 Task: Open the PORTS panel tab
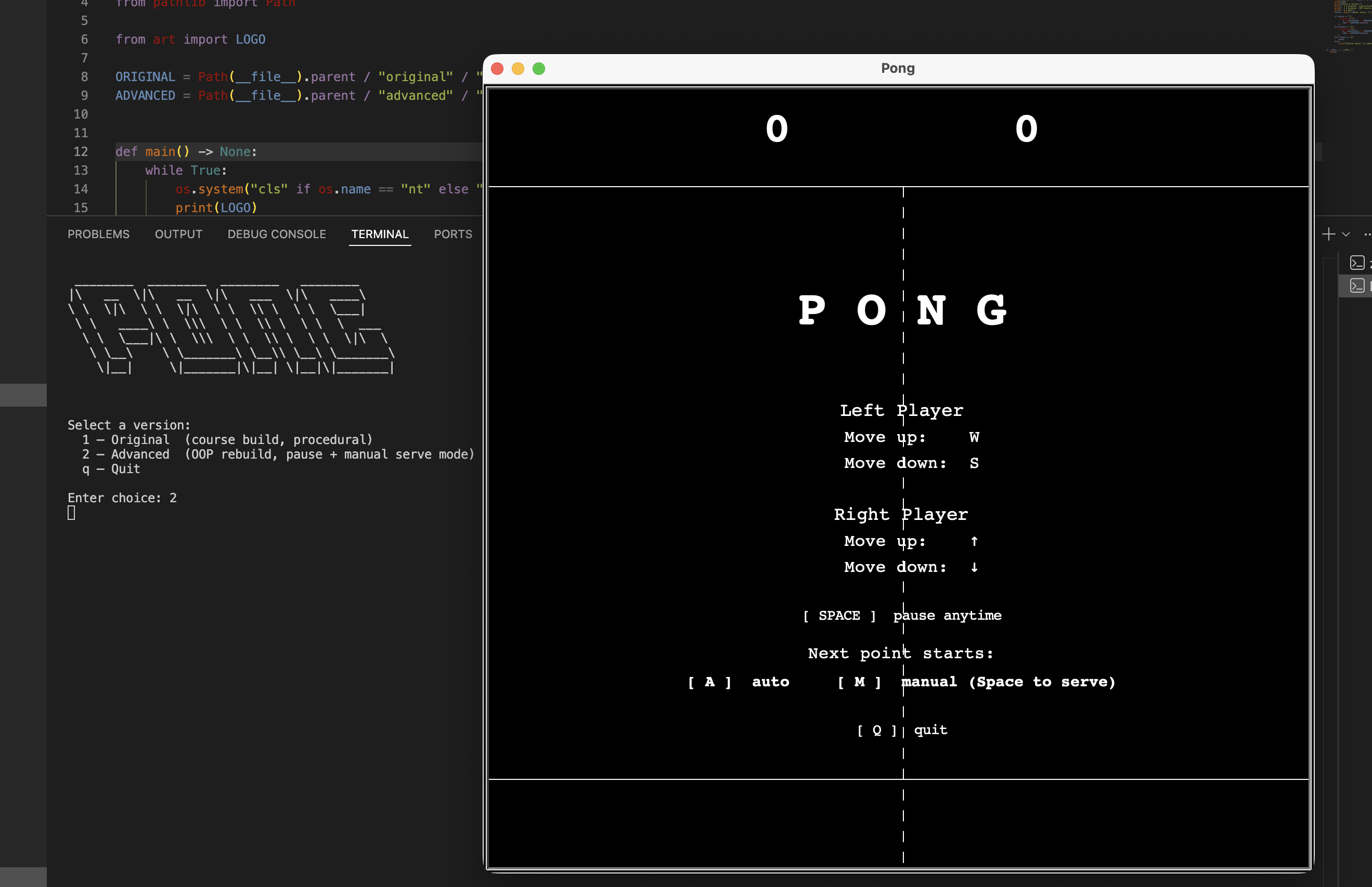click(x=452, y=234)
